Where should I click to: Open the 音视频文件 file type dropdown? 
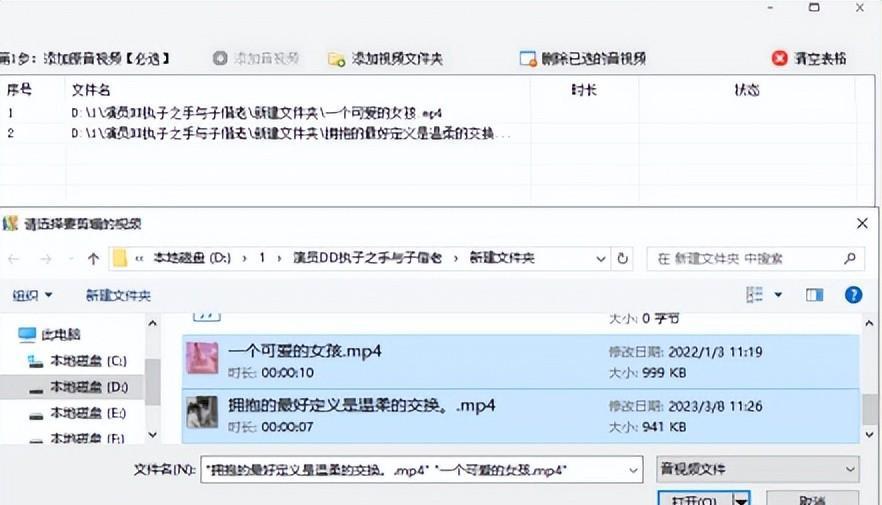pyautogui.click(x=758, y=469)
